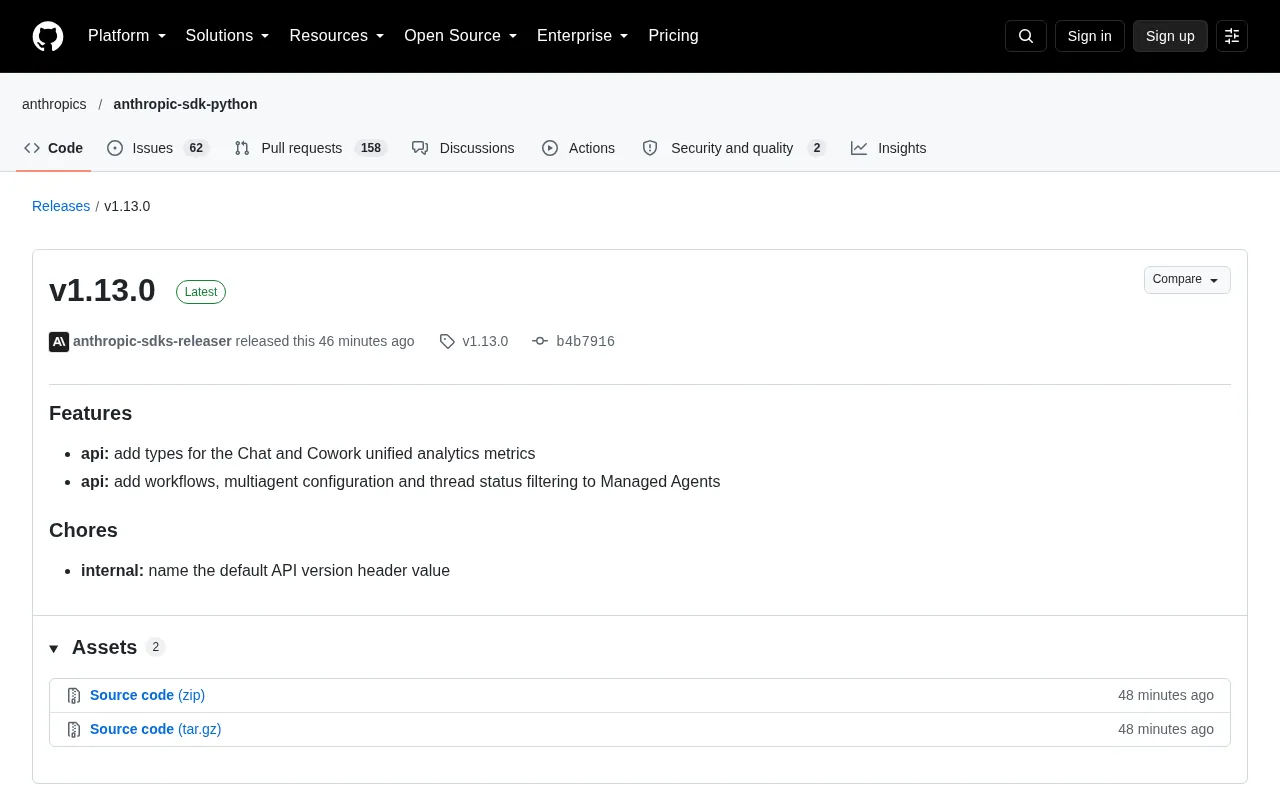The image size is (1280, 800).
Task: Switch to the Issues tab
Action: click(158, 148)
